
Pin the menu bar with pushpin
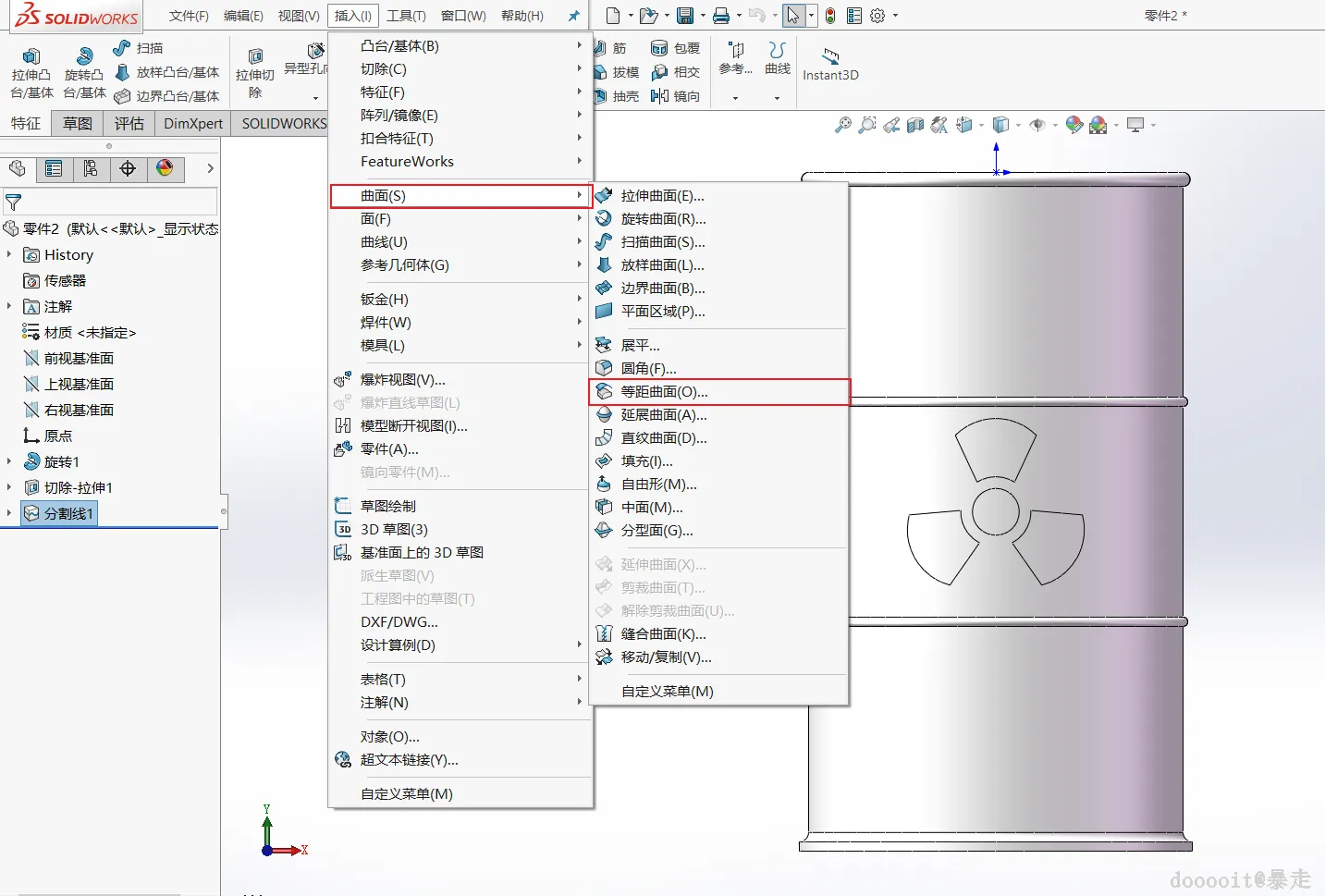click(x=573, y=16)
